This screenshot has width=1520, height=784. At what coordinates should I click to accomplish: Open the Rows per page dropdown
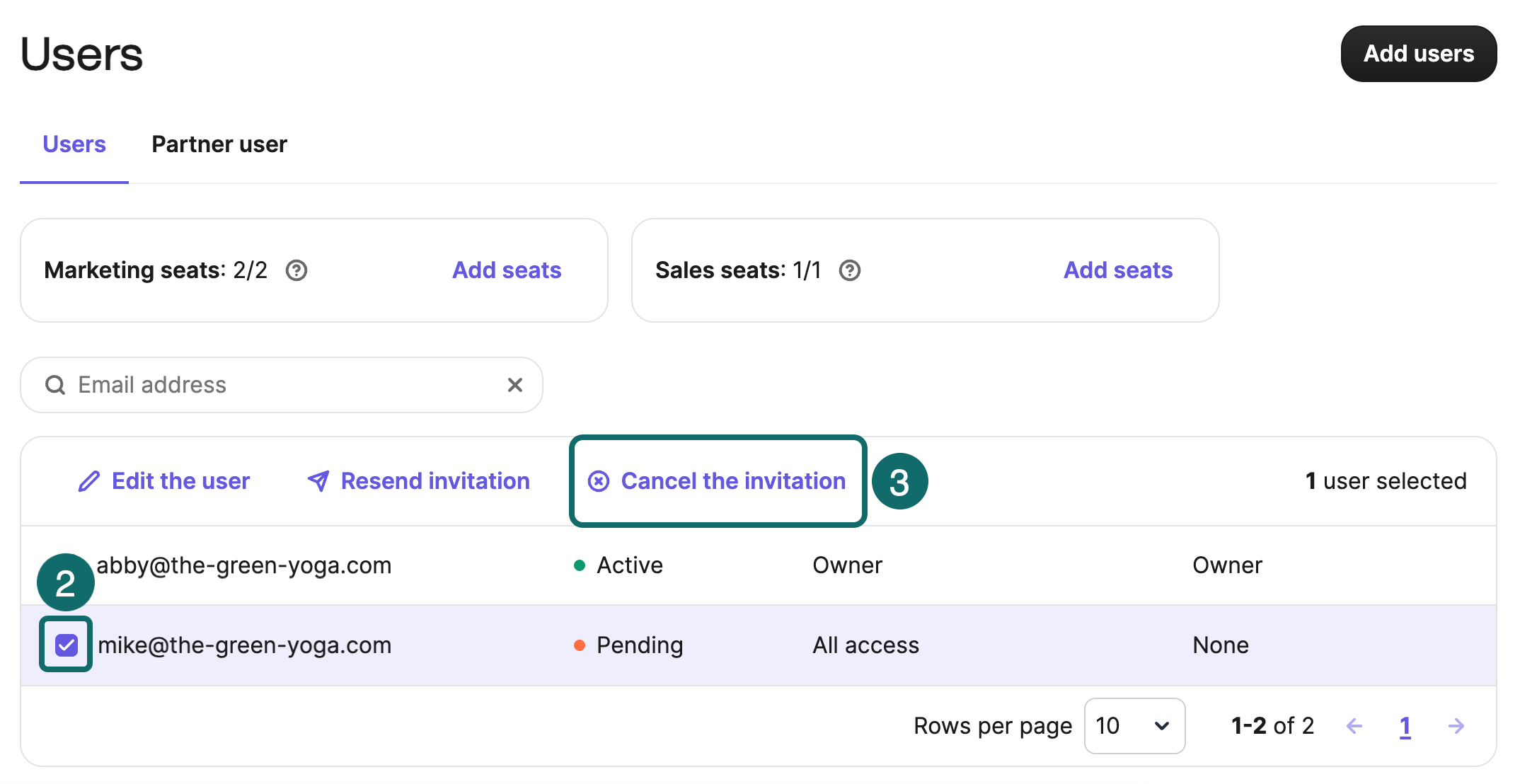coord(1134,726)
